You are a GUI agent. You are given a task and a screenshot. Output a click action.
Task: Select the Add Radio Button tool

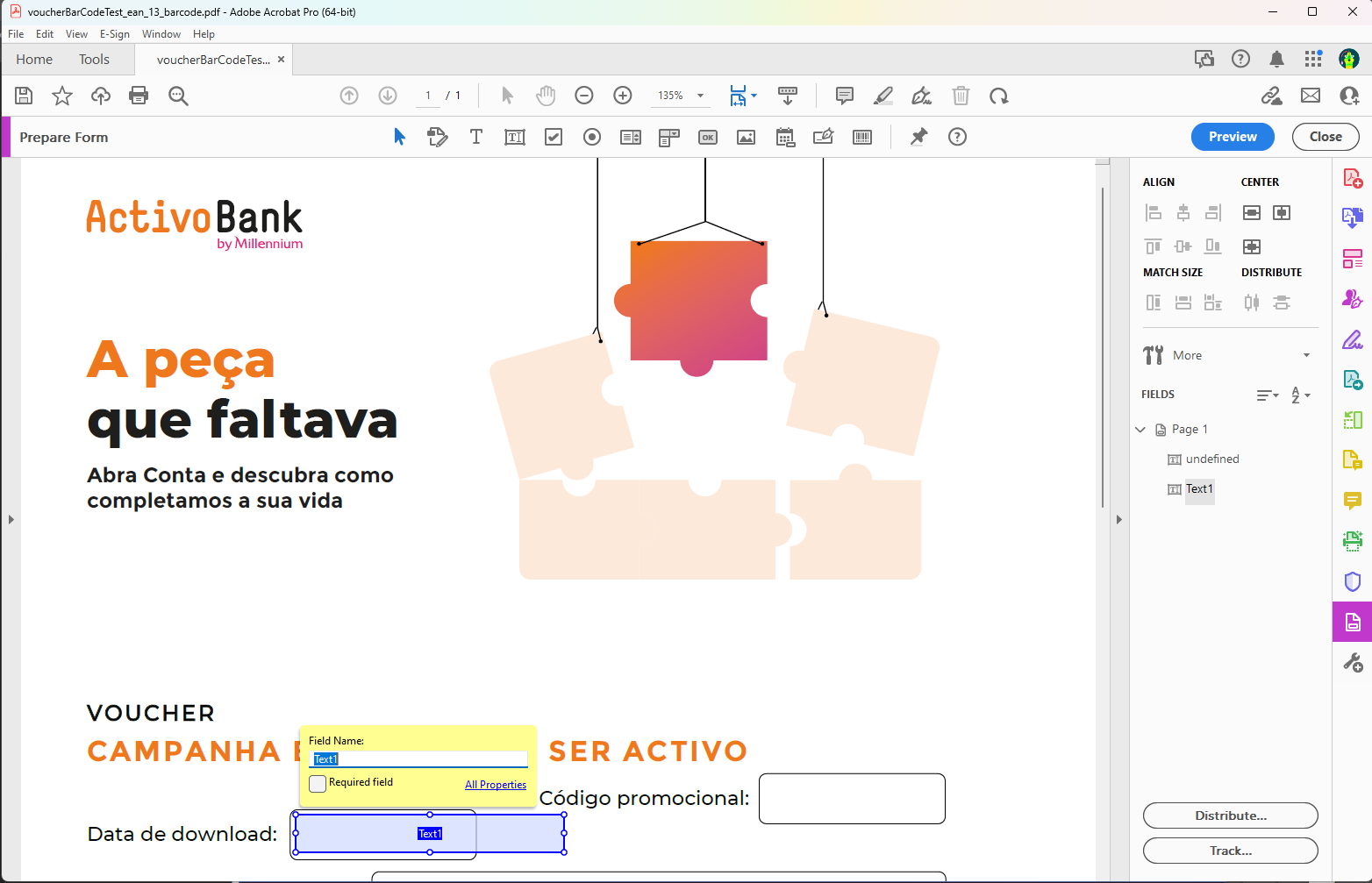coord(592,137)
